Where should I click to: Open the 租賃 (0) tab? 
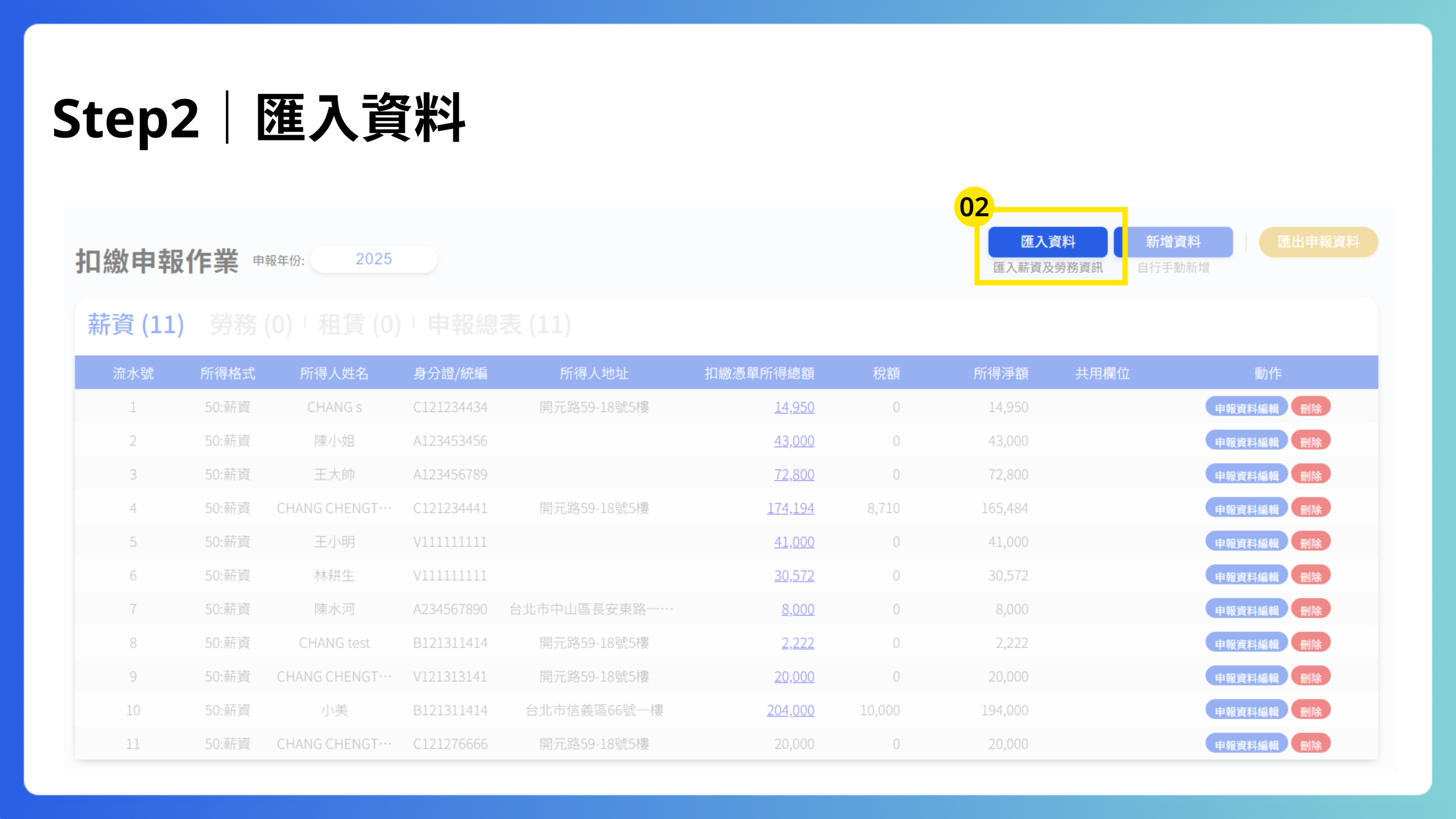(359, 325)
